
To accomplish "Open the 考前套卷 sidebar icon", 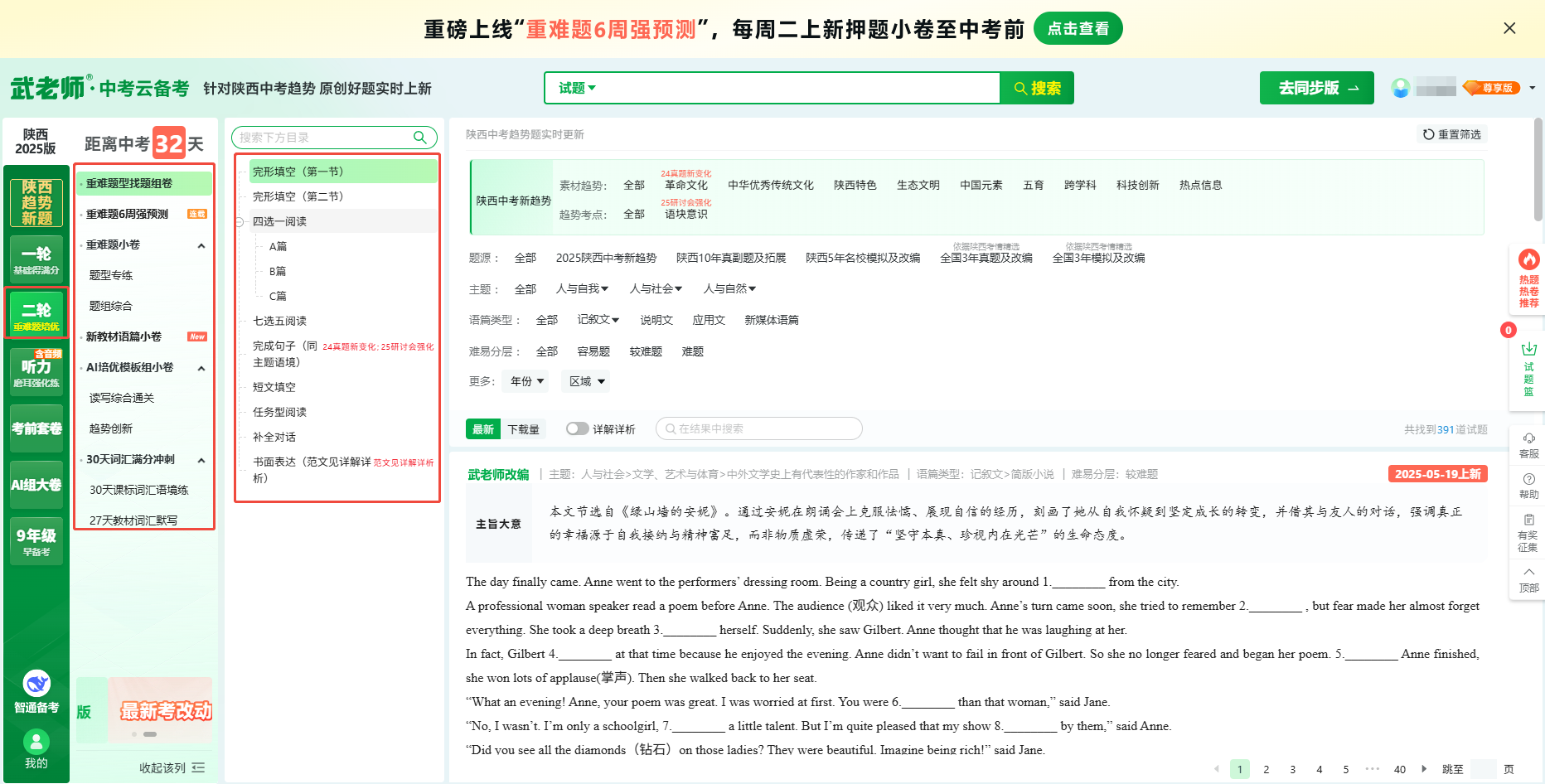I will click(36, 428).
